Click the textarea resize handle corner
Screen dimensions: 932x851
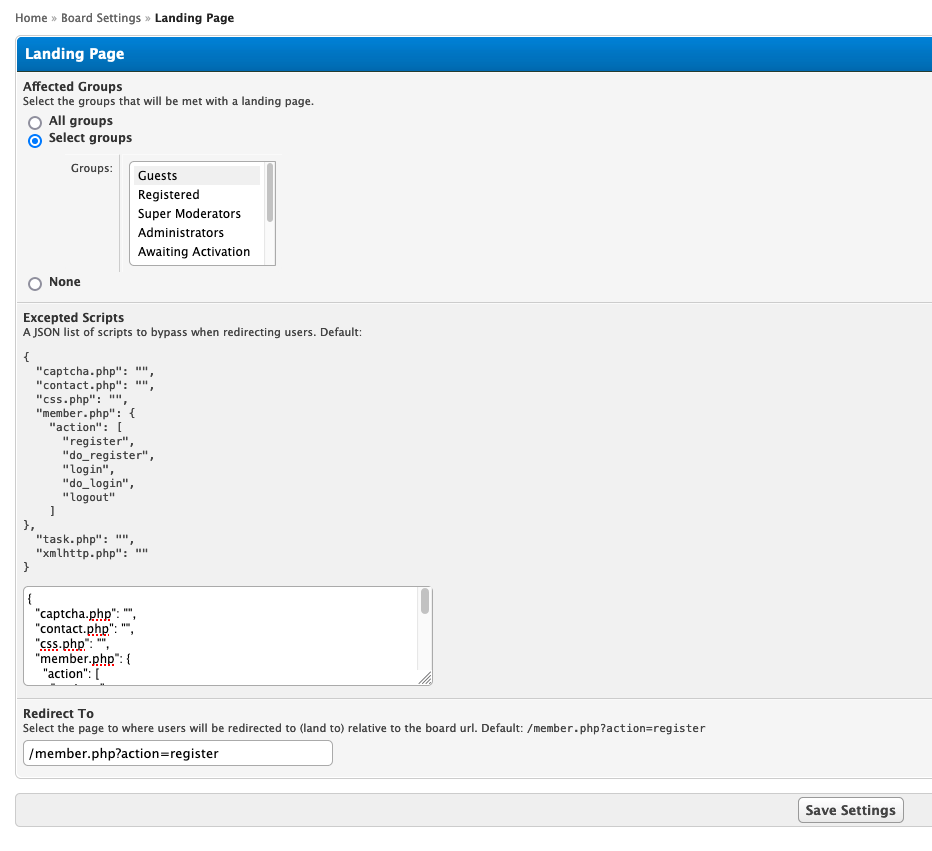tap(425, 679)
